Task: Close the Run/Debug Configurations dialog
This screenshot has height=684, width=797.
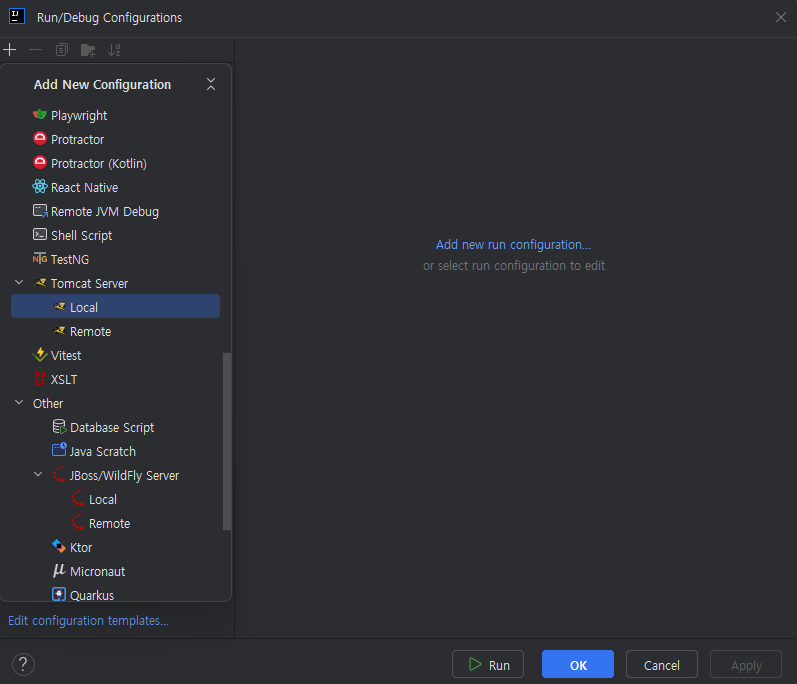Action: coord(781,17)
